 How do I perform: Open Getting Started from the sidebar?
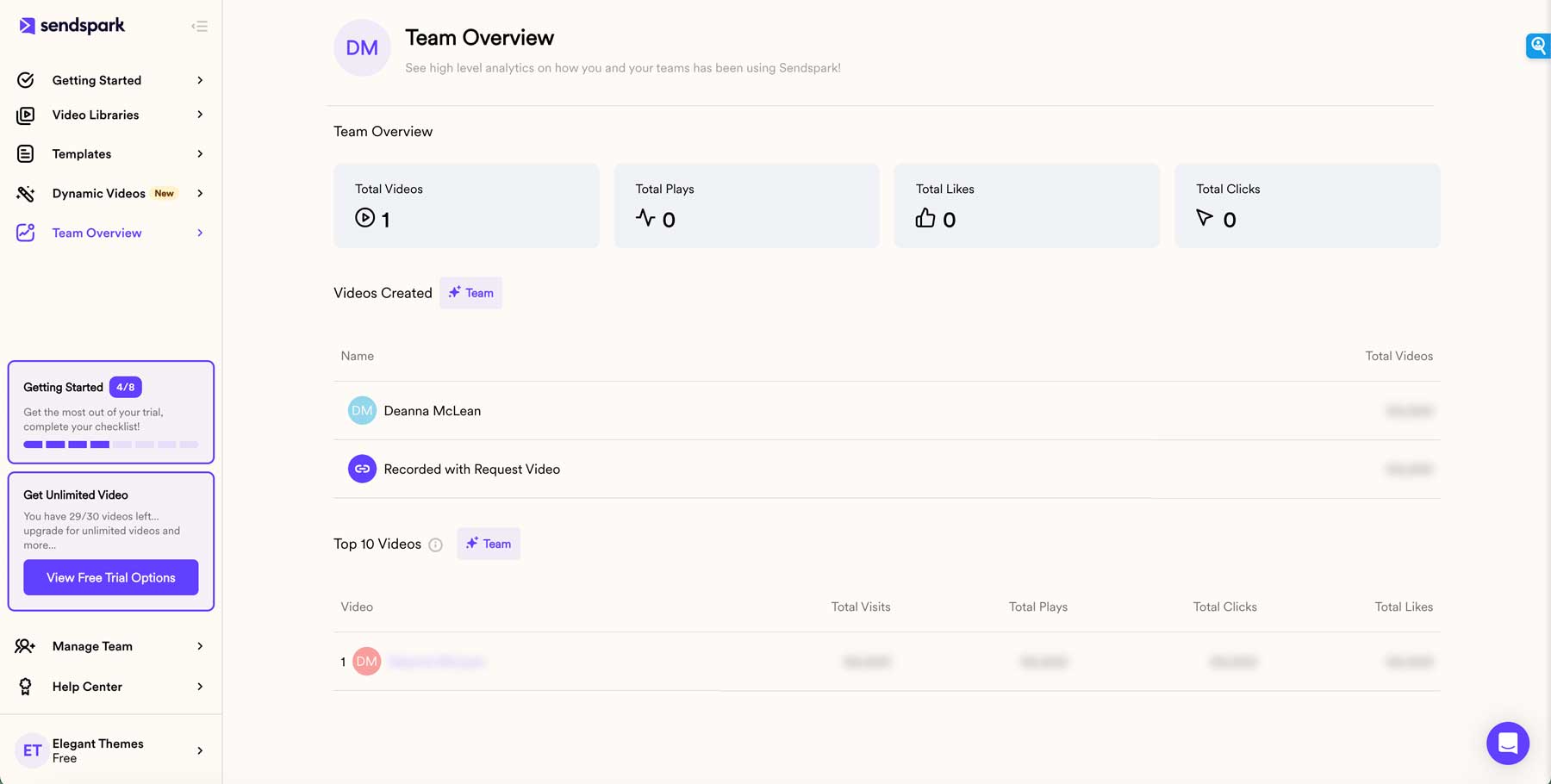97,80
